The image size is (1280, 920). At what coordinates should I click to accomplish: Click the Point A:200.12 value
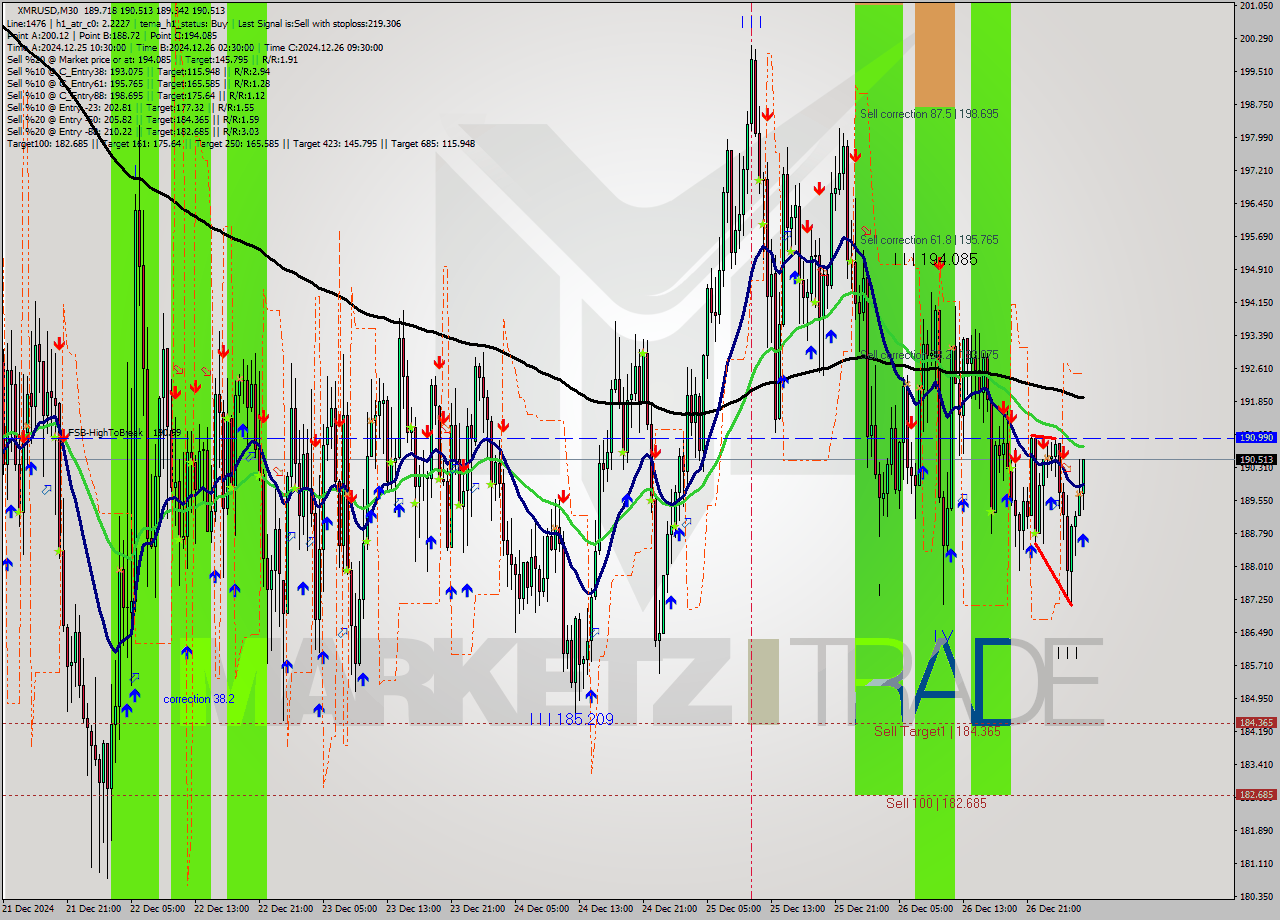(37, 35)
